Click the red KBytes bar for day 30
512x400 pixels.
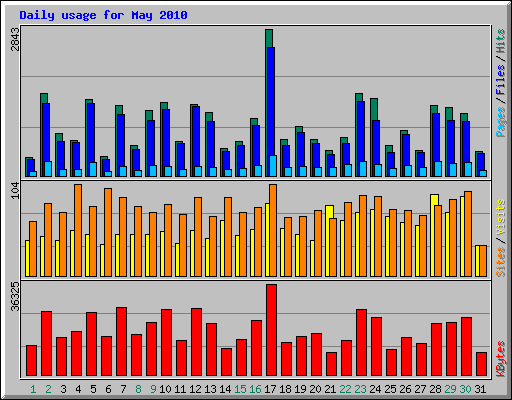pyautogui.click(x=466, y=347)
